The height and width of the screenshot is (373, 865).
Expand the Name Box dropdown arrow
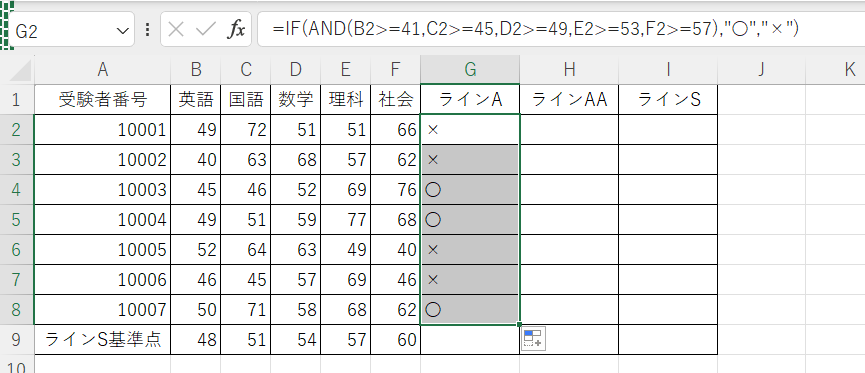122,31
